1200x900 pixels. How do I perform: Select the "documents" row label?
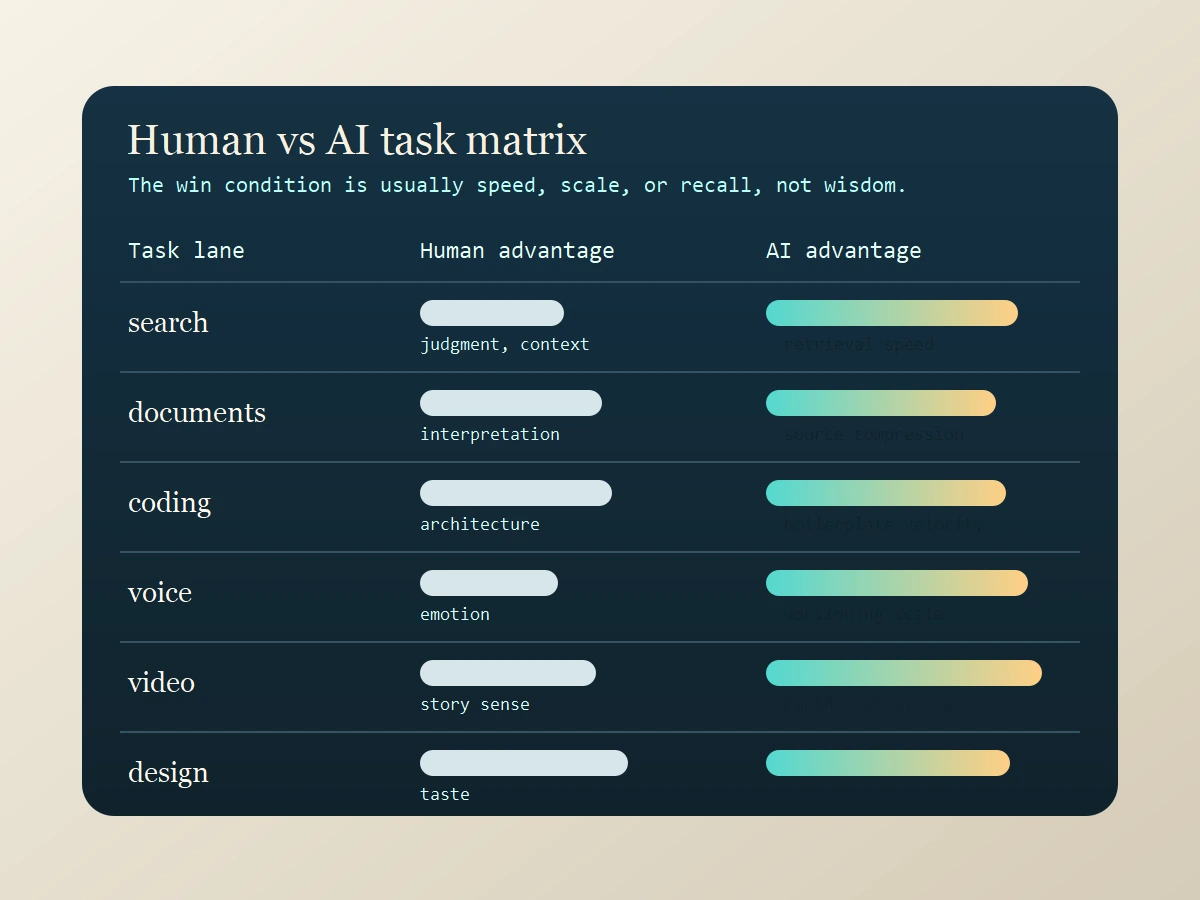tap(197, 413)
